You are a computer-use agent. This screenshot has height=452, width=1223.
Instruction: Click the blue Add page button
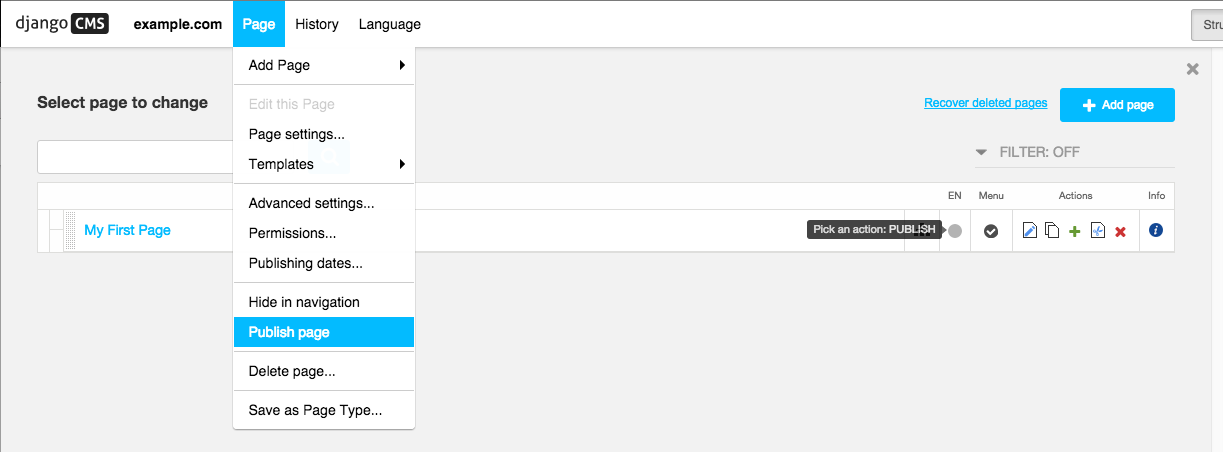click(1117, 105)
